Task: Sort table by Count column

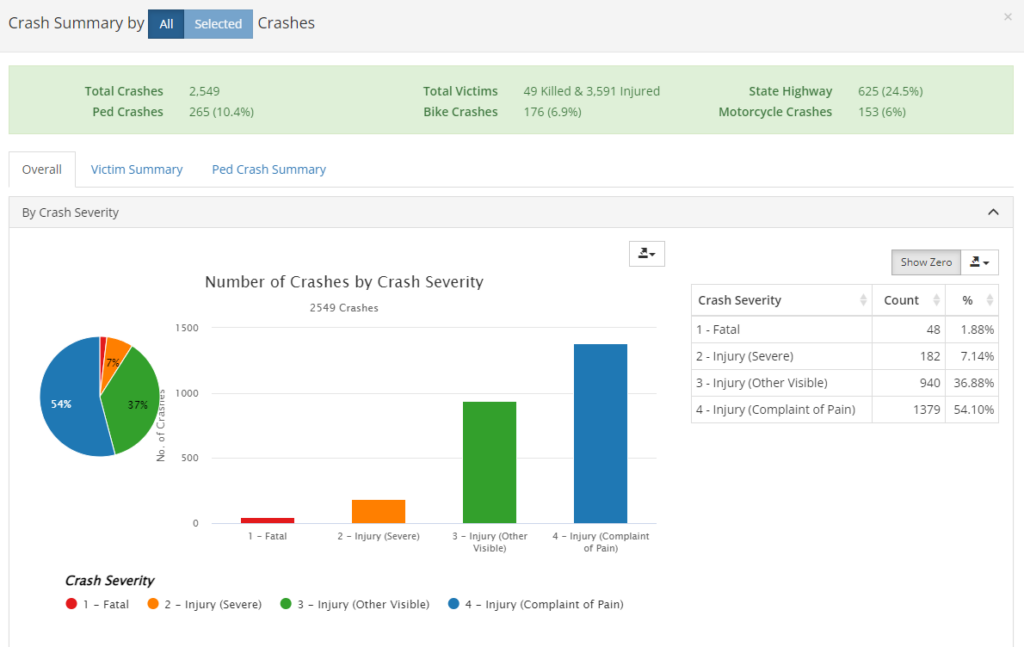Action: [908, 300]
